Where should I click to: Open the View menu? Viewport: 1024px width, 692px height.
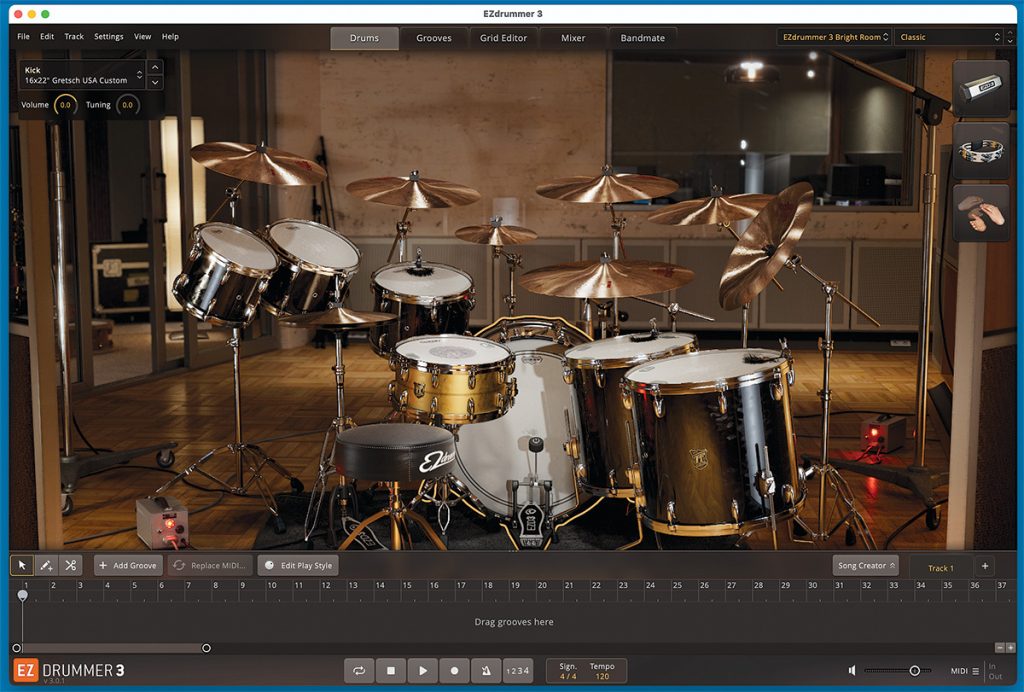tap(142, 37)
